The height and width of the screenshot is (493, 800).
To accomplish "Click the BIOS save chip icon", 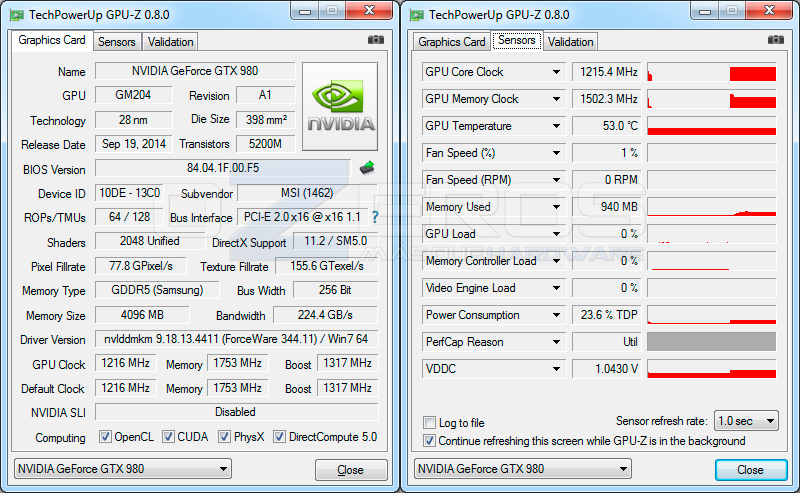I will coord(367,167).
